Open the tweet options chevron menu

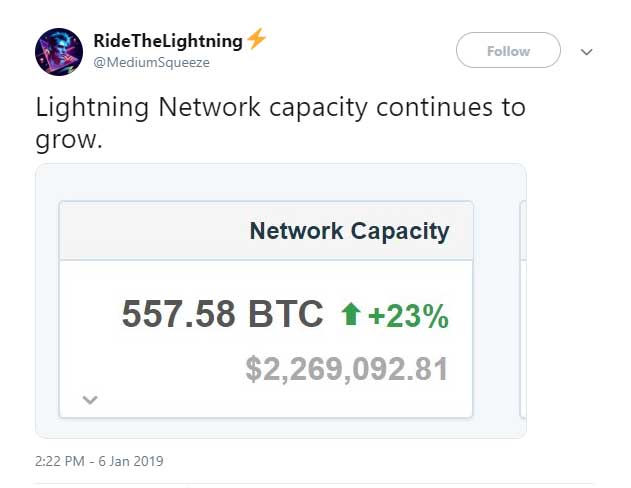pyautogui.click(x=587, y=52)
